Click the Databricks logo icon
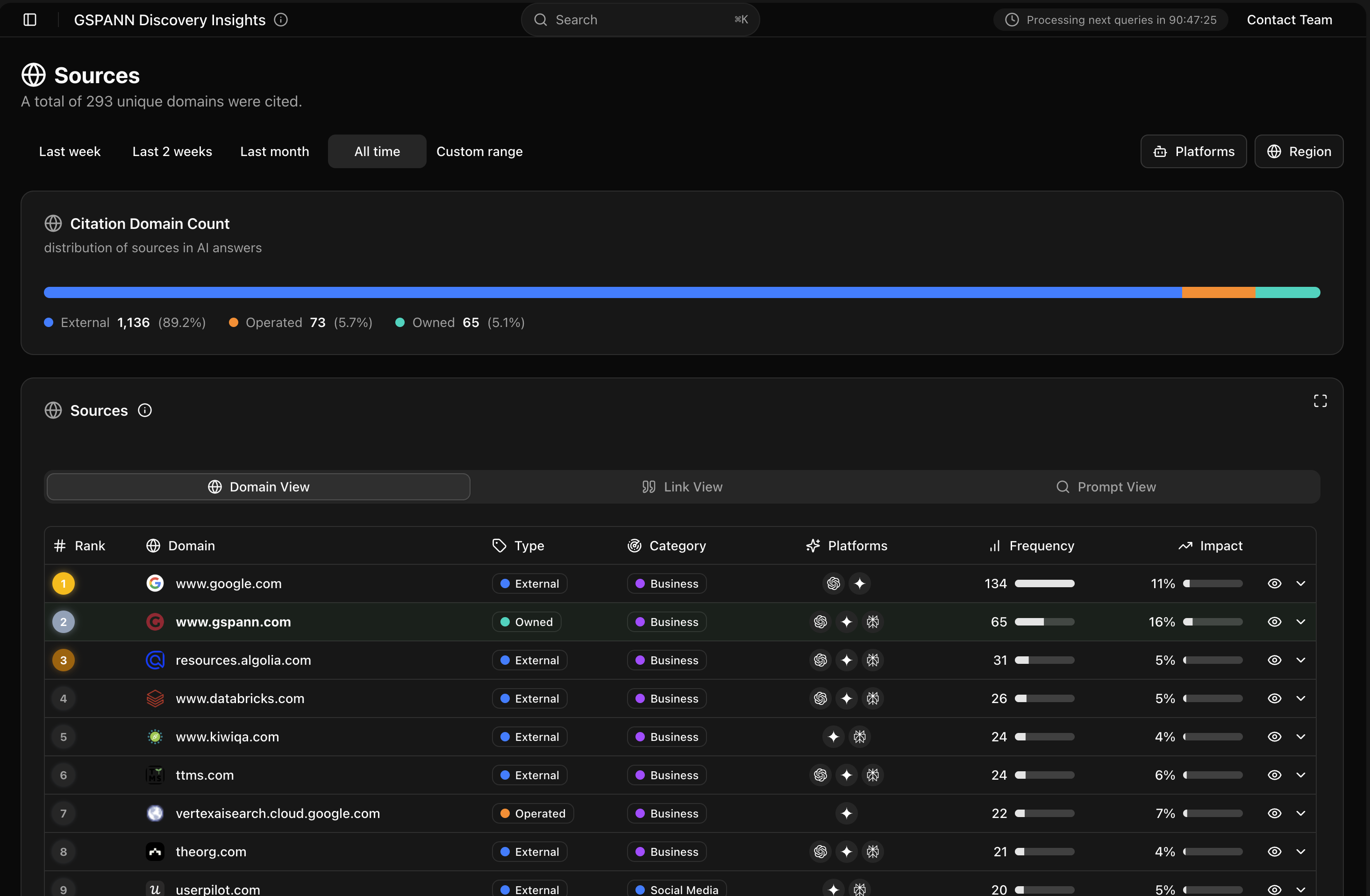Image resolution: width=1370 pixels, height=896 pixels. [155, 698]
